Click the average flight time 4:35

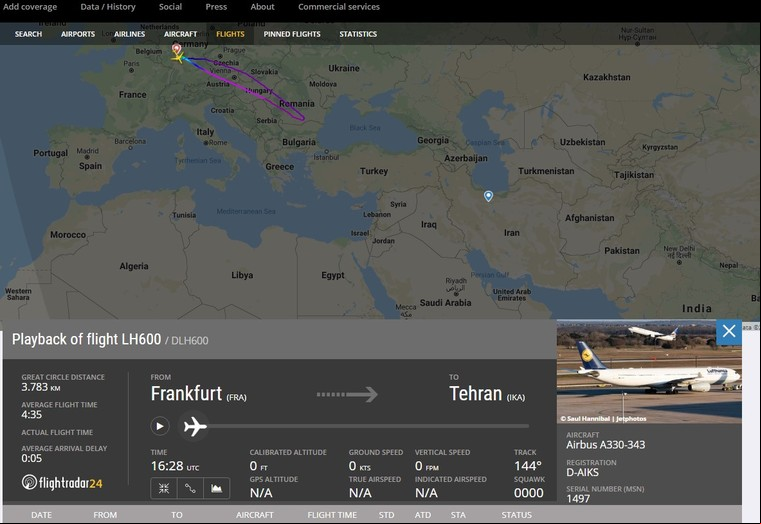(32, 414)
